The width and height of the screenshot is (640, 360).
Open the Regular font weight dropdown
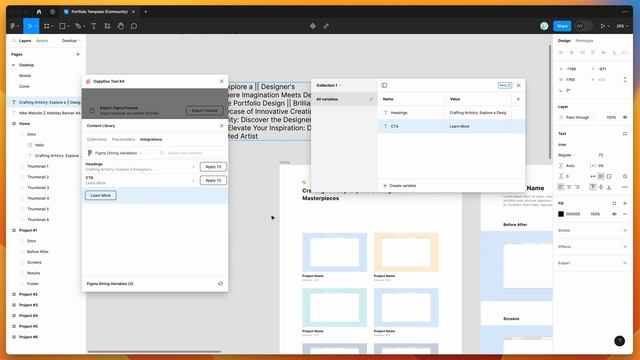567,155
